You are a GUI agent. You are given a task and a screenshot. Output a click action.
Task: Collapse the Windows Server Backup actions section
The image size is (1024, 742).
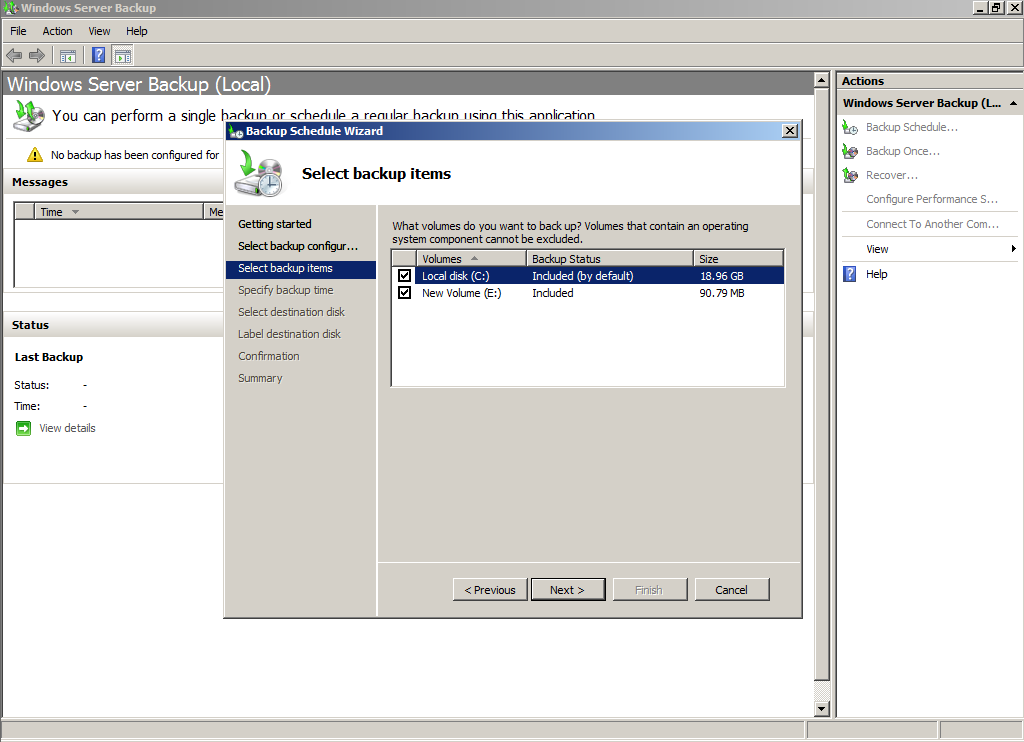[x=1013, y=103]
